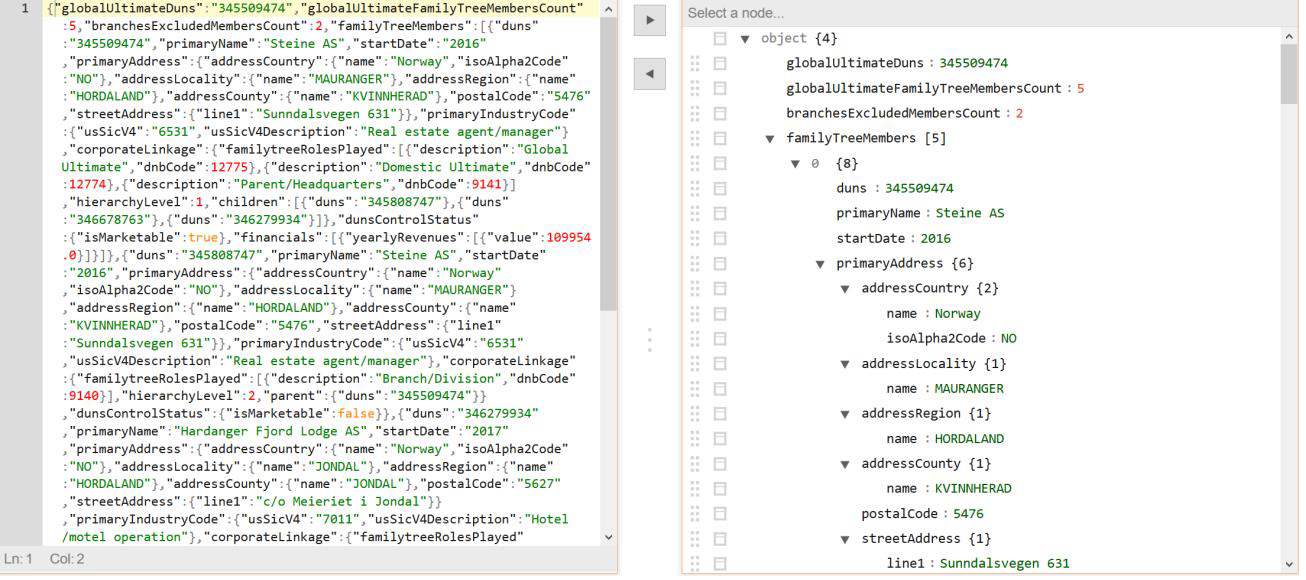Tick checkbox for branchesExcludedMembersCount row
The height and width of the screenshot is (580, 1306).
[x=719, y=113]
